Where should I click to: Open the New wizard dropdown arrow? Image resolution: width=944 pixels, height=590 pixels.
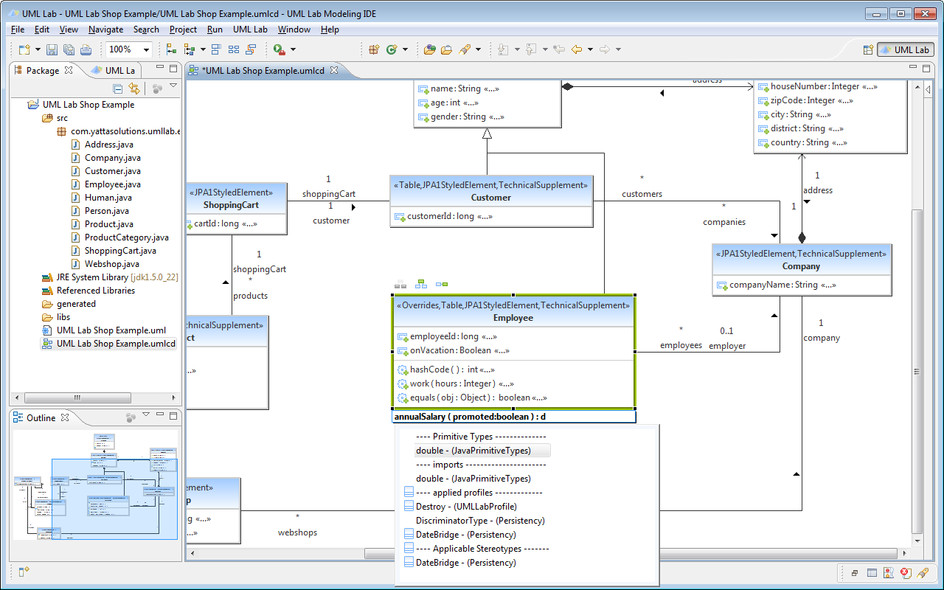[x=37, y=49]
